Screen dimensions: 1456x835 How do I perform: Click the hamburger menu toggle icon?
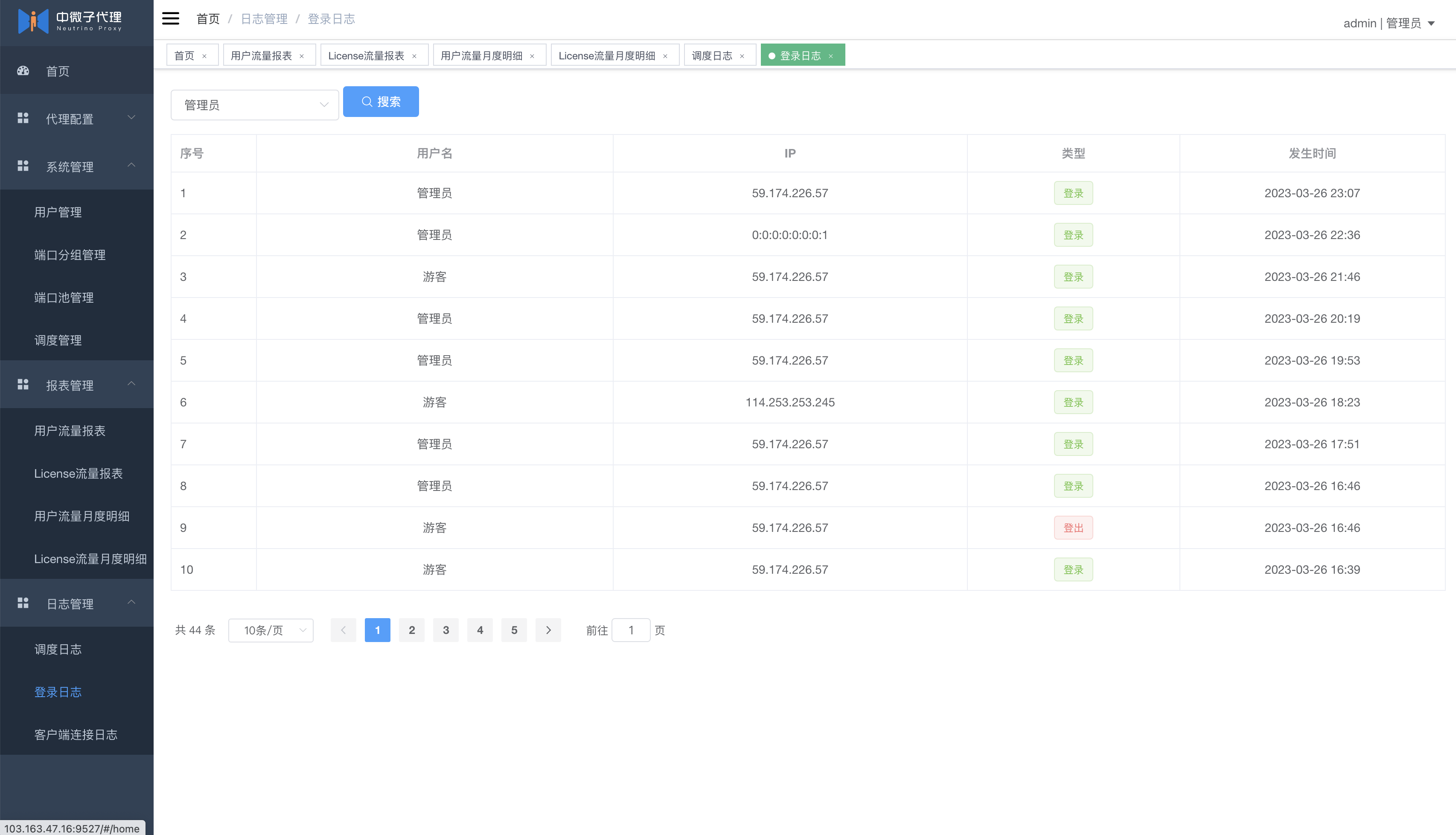point(170,19)
